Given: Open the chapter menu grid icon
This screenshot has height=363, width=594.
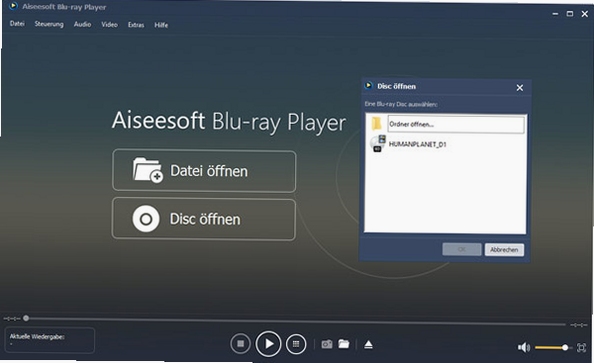Looking at the screenshot, I should coord(296,344).
